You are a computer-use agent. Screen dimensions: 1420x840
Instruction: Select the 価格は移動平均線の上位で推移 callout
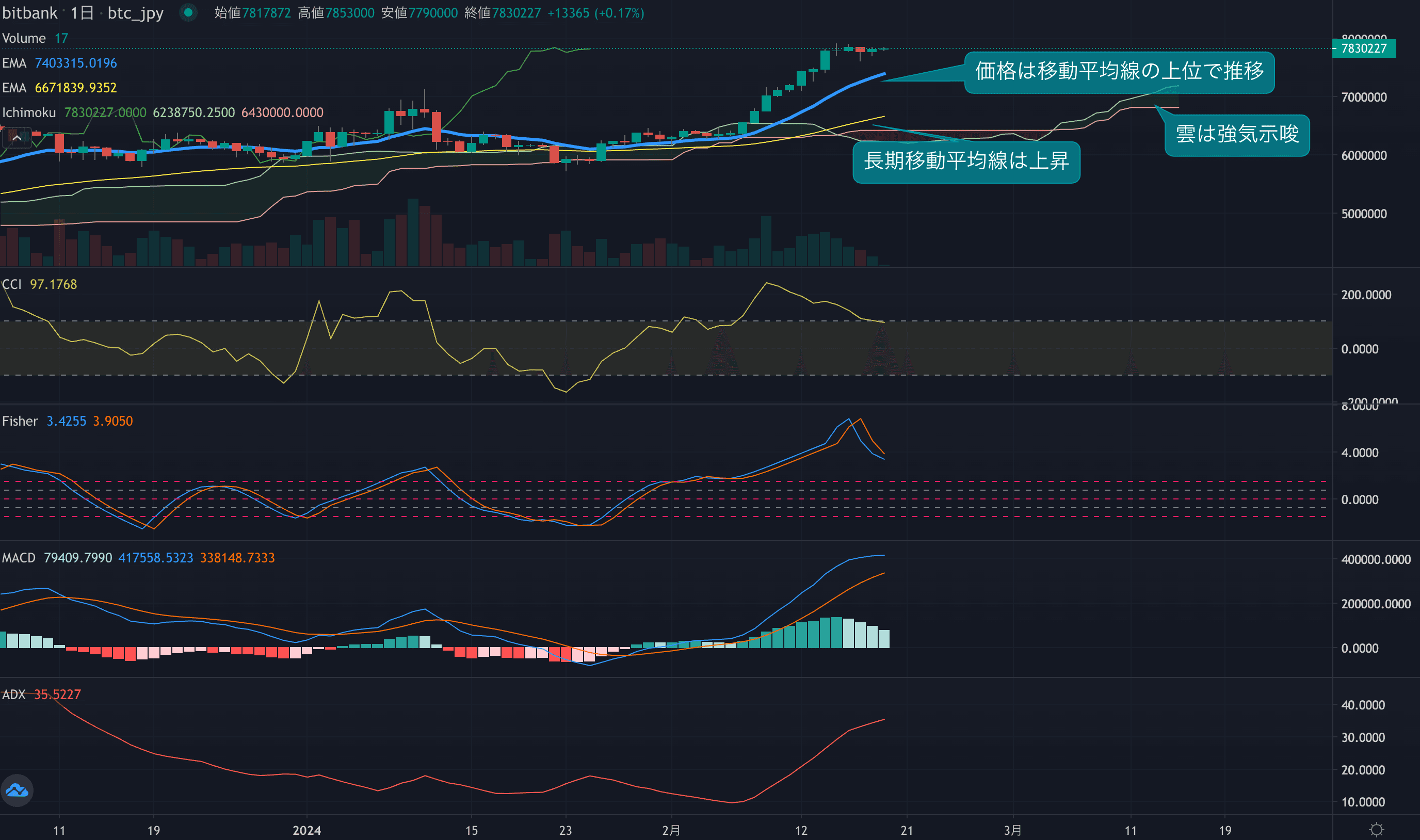click(1119, 72)
